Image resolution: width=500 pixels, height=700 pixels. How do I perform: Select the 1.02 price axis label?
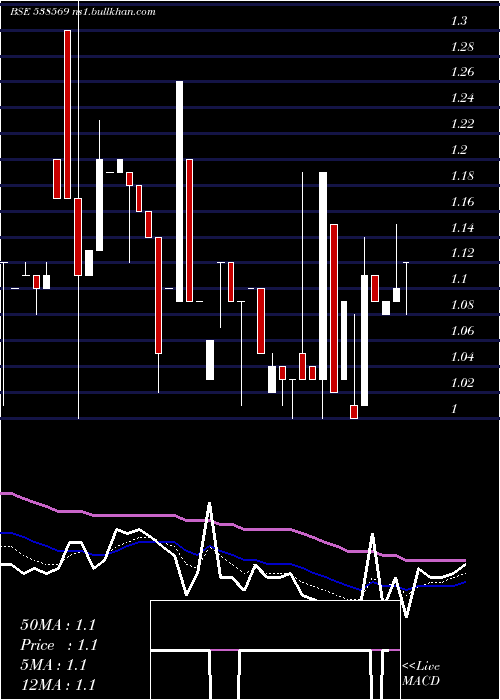pos(462,383)
